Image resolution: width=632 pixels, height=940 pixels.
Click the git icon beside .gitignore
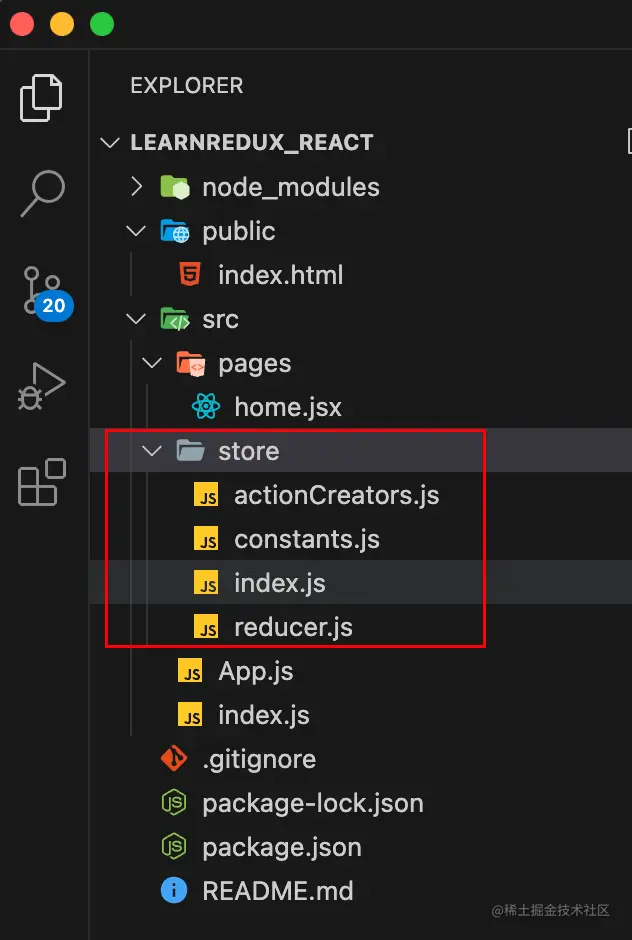174,759
